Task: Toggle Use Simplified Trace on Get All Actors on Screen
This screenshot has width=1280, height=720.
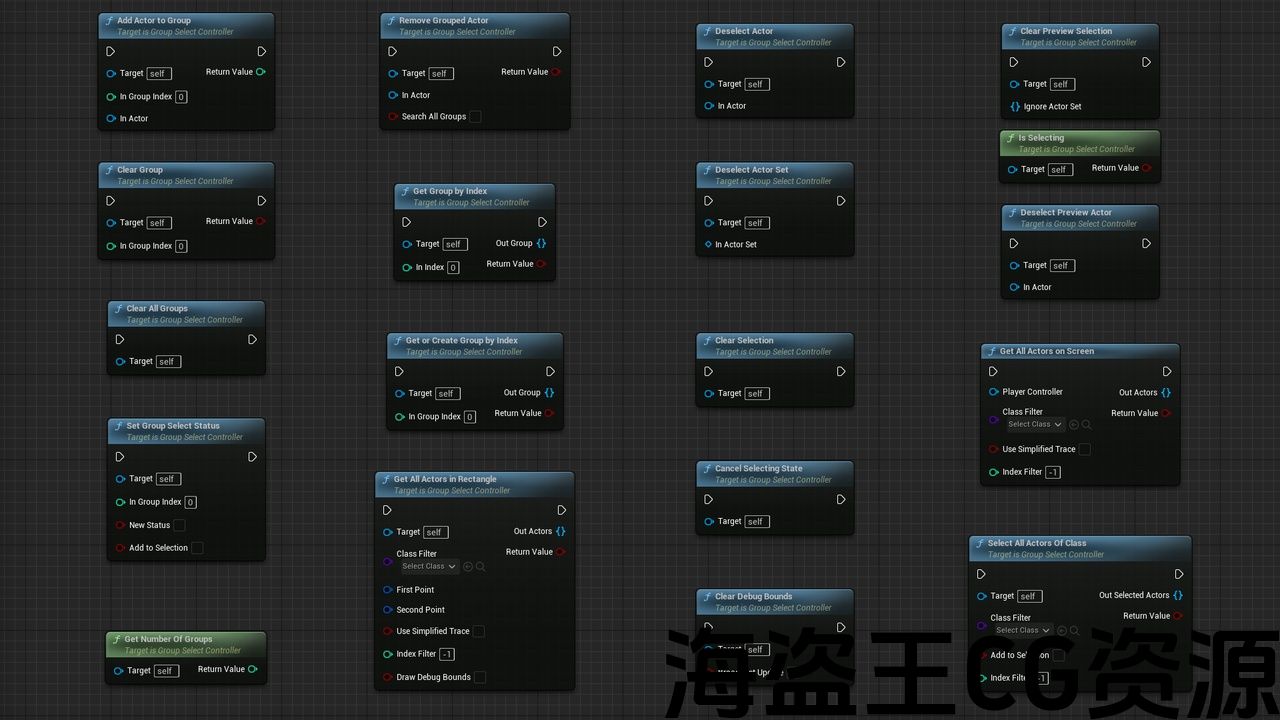Action: coord(1085,450)
